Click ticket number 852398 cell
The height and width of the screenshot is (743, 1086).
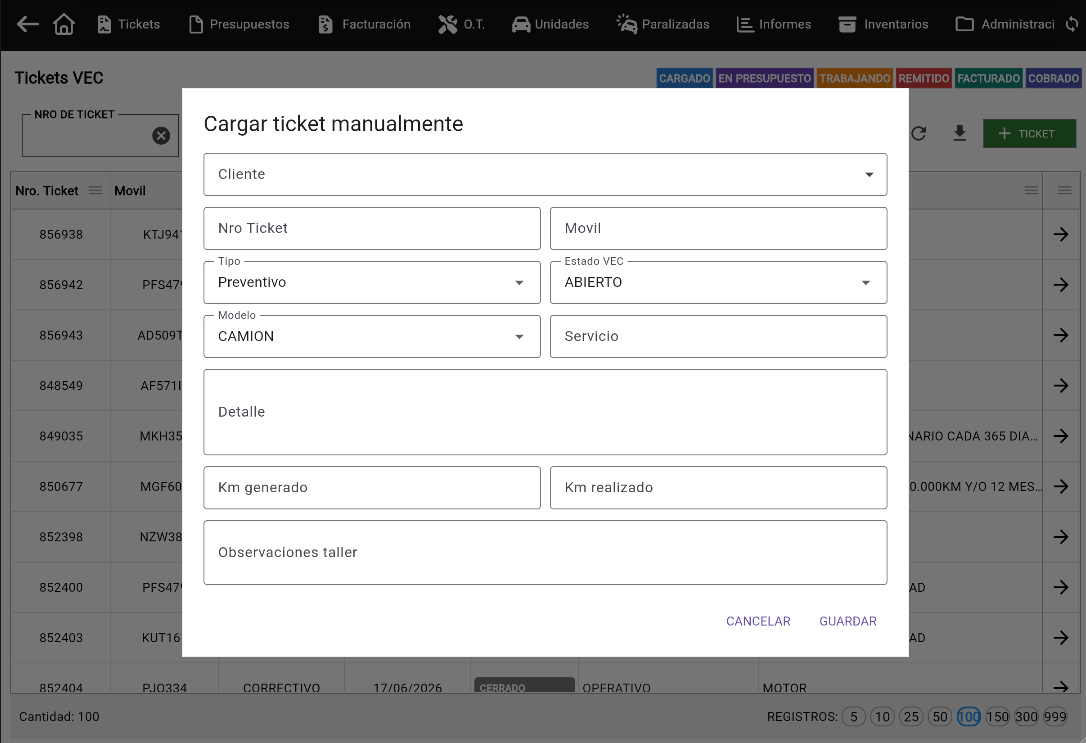(61, 537)
